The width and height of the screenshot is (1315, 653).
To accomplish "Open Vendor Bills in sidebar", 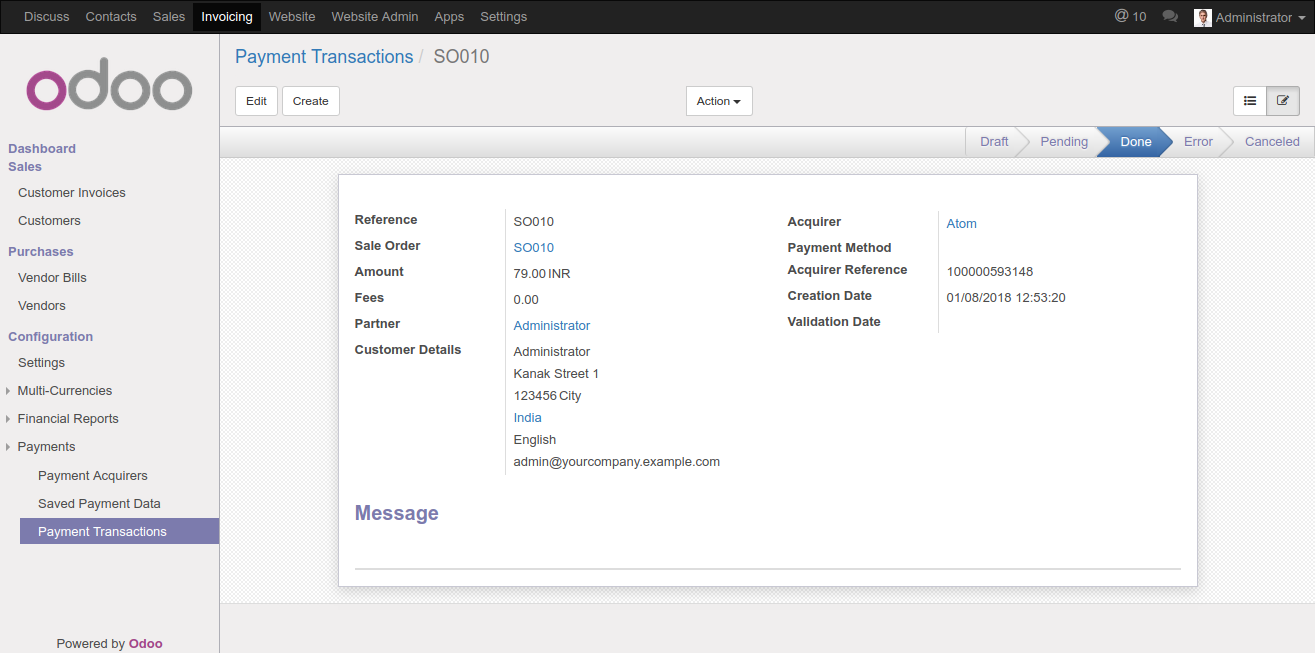I will [x=52, y=278].
